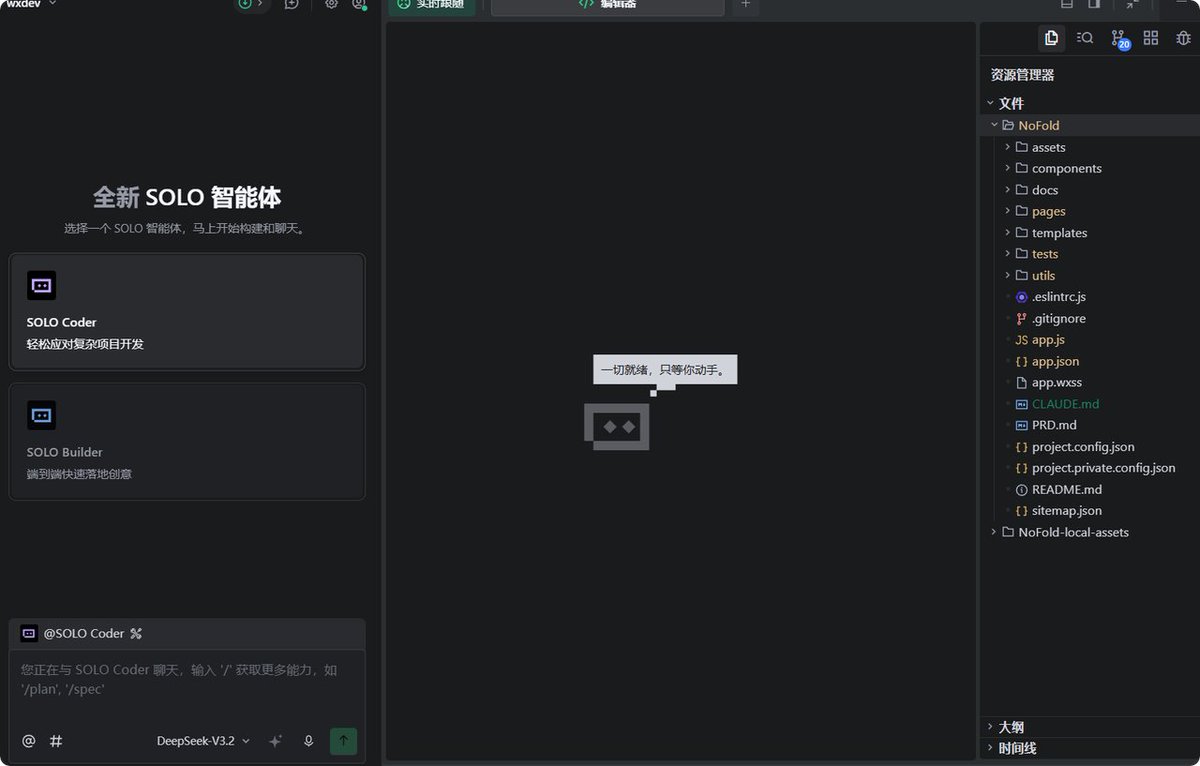Switch to the 编辑器 editor tab
Viewport: 1200px width, 766px height.
click(607, 5)
